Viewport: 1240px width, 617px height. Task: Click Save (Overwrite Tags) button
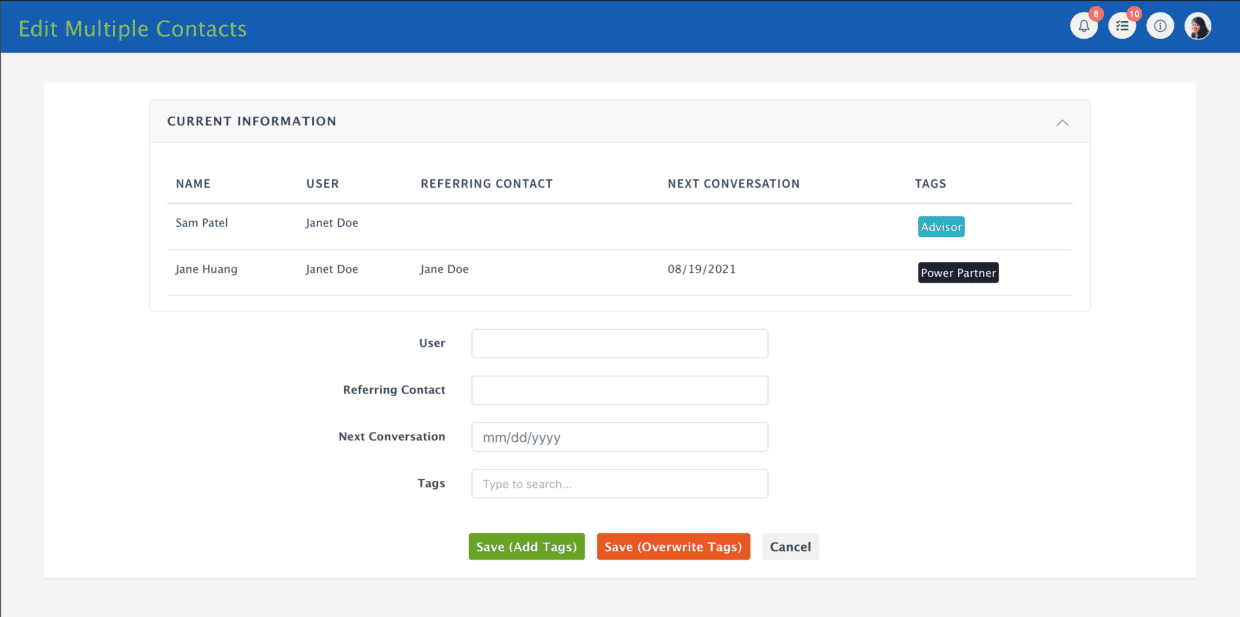pos(673,547)
